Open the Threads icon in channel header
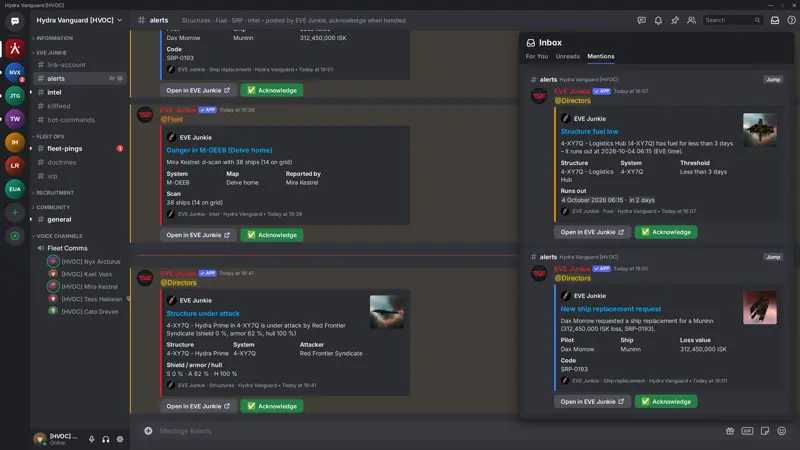The height and width of the screenshot is (450, 800). point(641,20)
